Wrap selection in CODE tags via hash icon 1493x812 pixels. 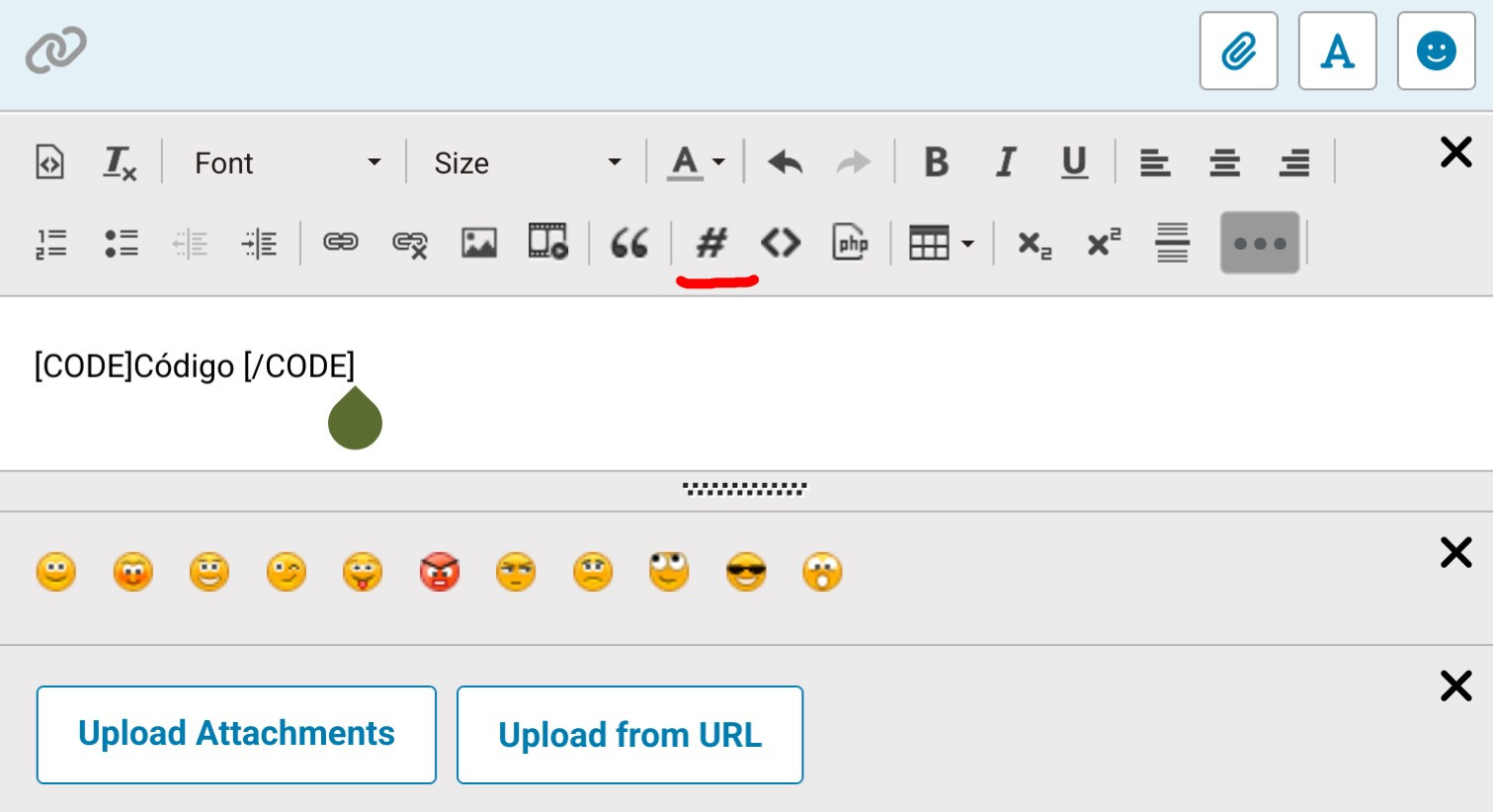coord(711,243)
